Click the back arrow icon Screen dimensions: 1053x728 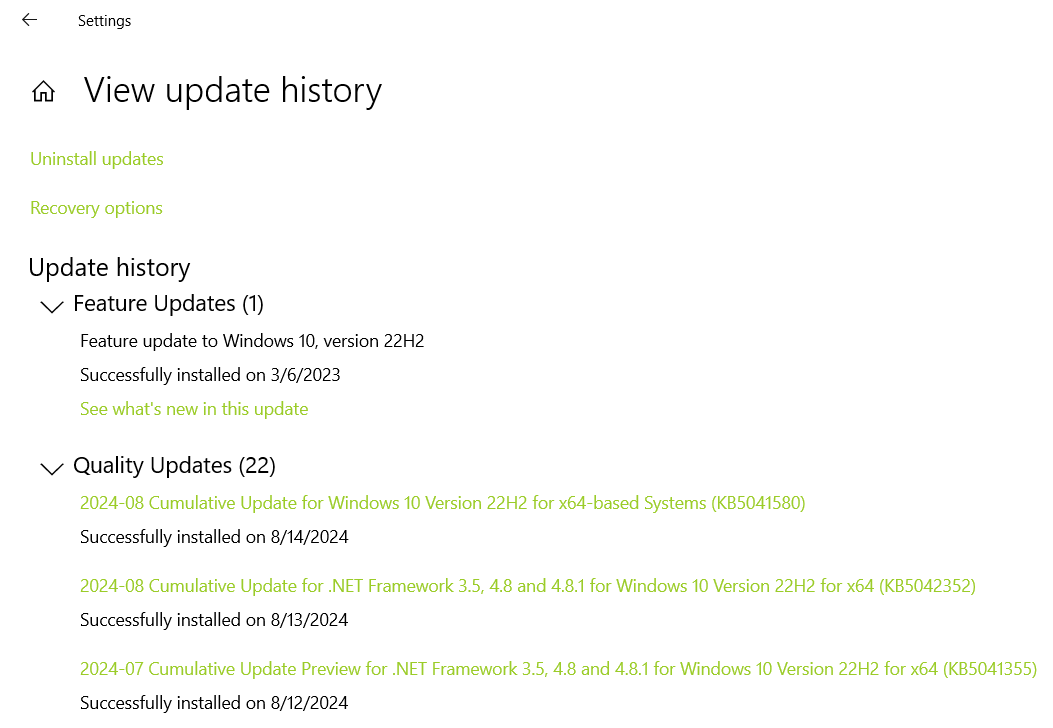pyautogui.click(x=30, y=20)
